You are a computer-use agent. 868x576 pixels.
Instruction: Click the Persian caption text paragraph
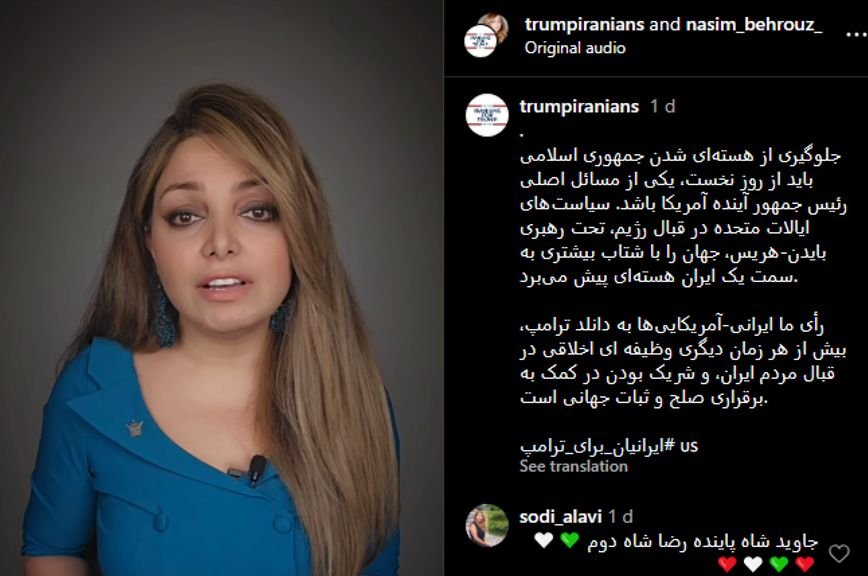coord(683,216)
